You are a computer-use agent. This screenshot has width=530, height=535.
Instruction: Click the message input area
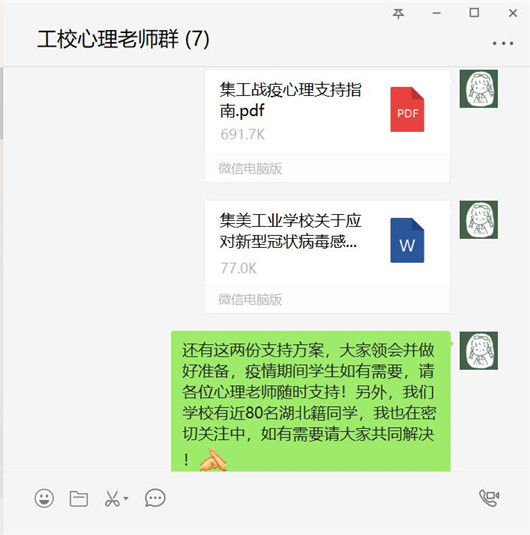click(265, 522)
